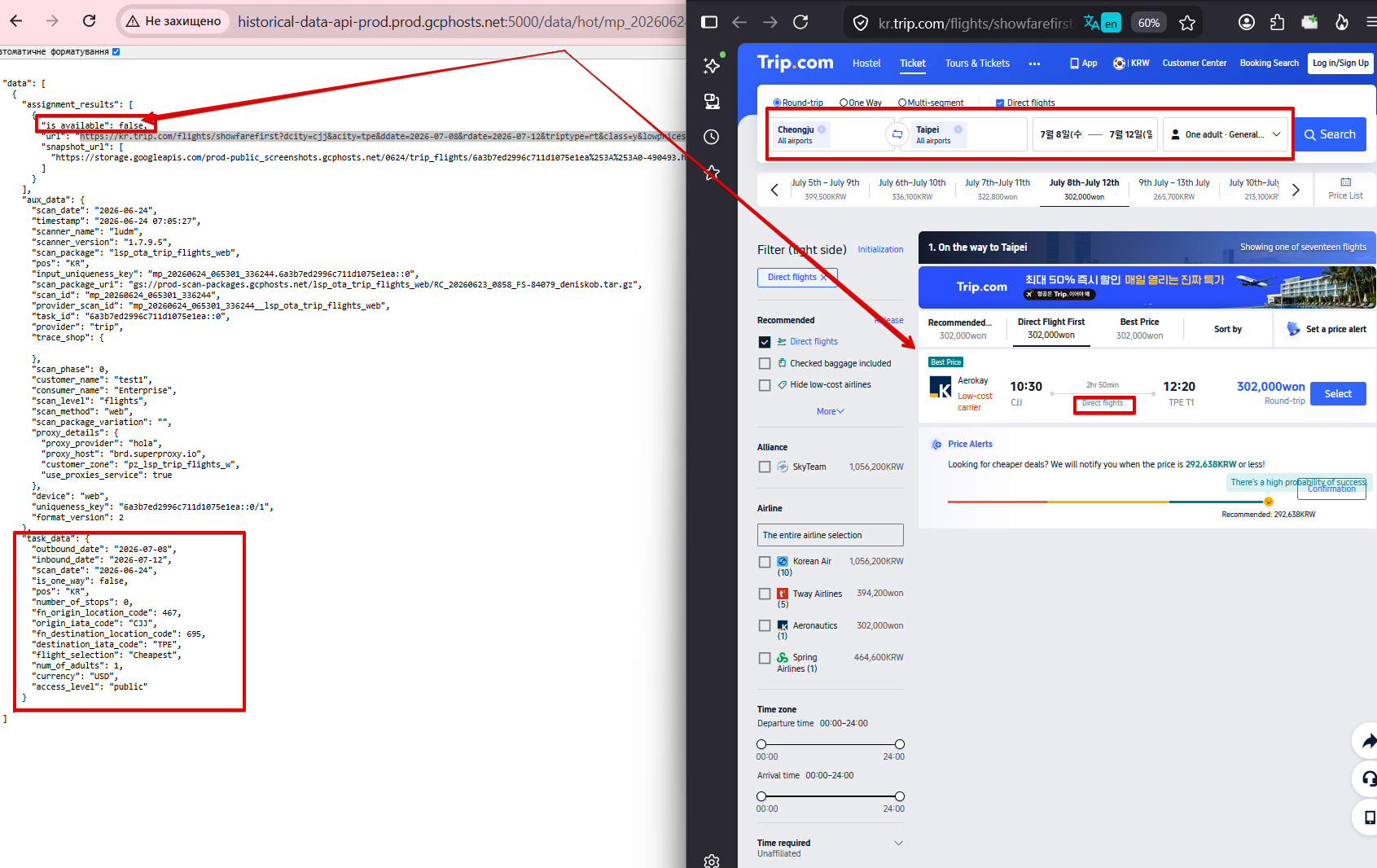The height and width of the screenshot is (868, 1377).
Task: Click the right handle of Departure time slider
Action: click(x=900, y=744)
